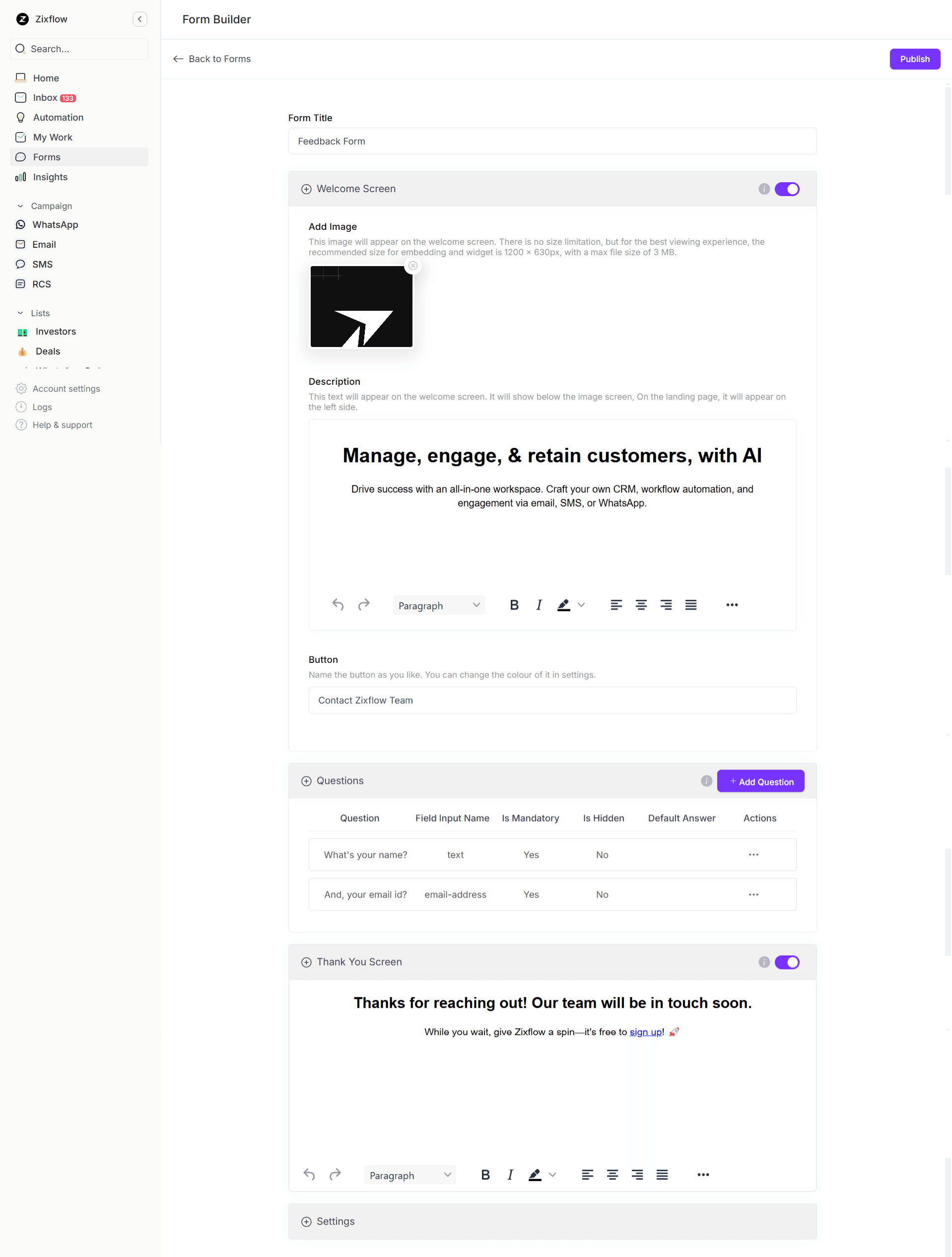Follow the sign up link
952x1257 pixels.
pyautogui.click(x=646, y=1032)
